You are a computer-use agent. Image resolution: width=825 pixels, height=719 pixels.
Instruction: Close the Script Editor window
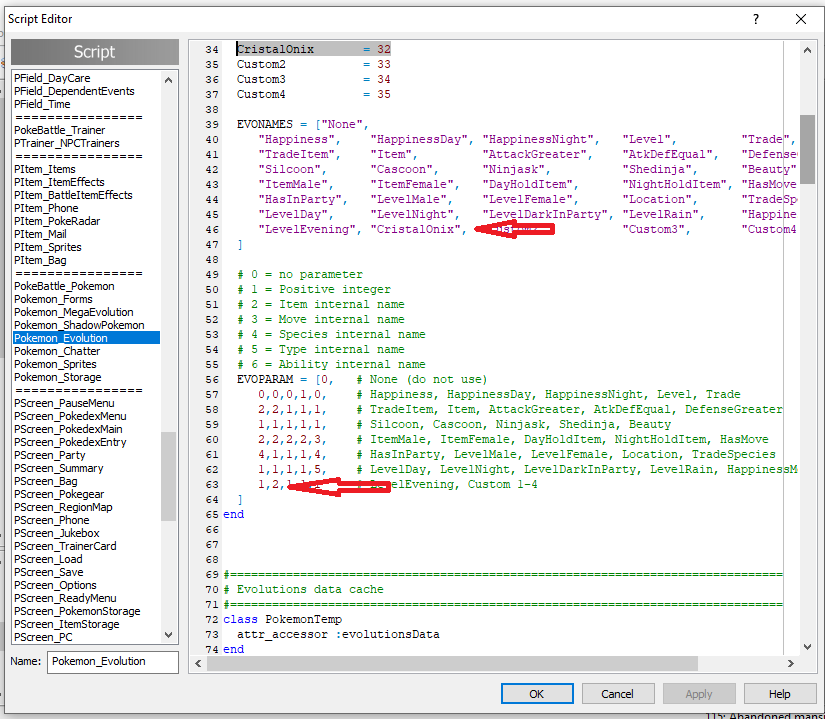click(800, 19)
